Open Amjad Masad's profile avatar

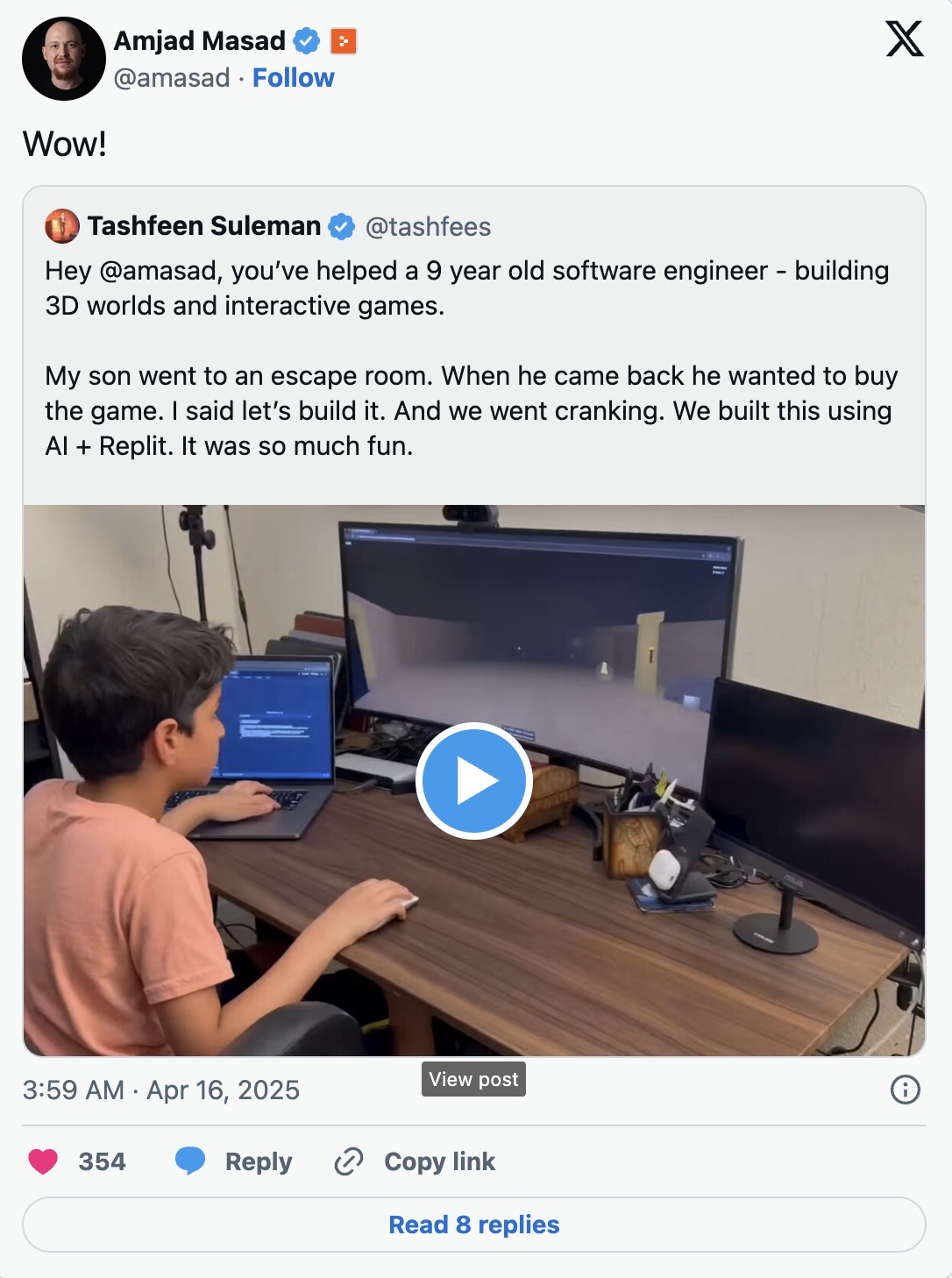coord(63,59)
